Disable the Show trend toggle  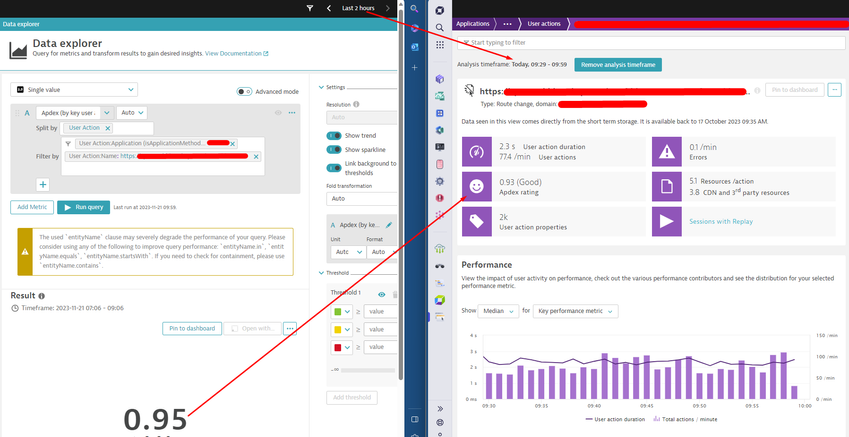click(335, 135)
